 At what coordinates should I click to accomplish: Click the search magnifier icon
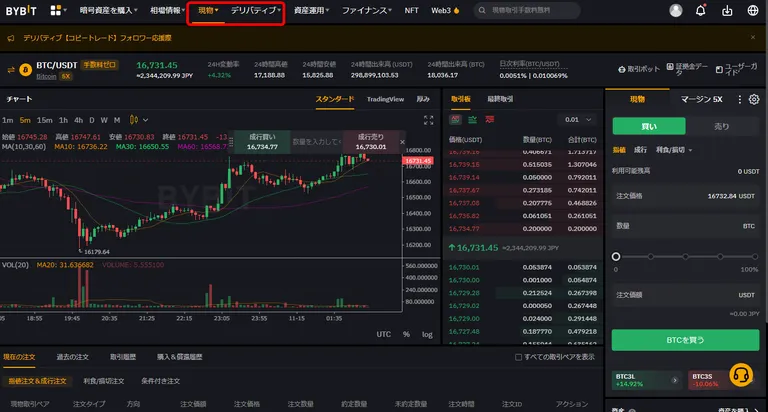pyautogui.click(x=482, y=10)
